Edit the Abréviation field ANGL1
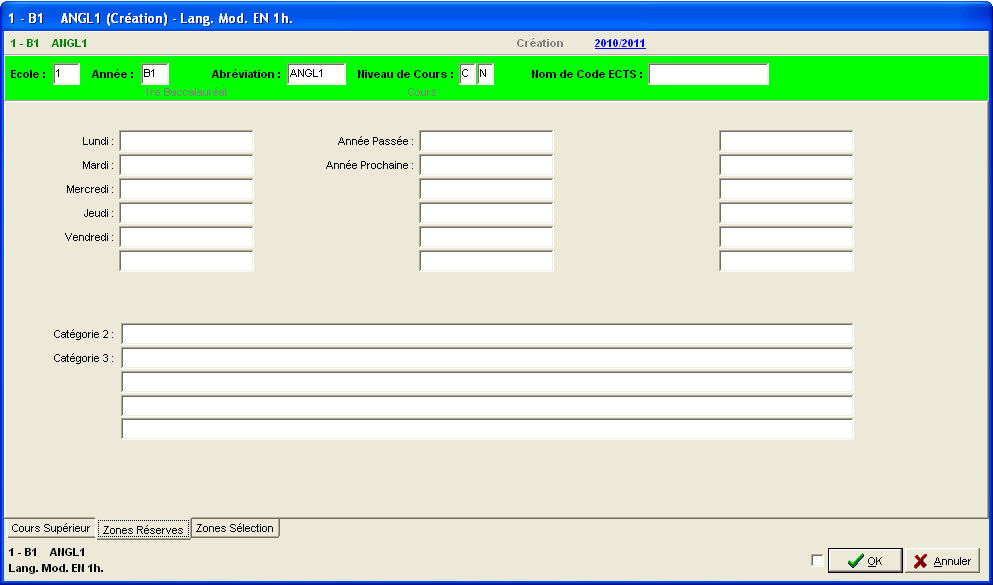 (317, 74)
